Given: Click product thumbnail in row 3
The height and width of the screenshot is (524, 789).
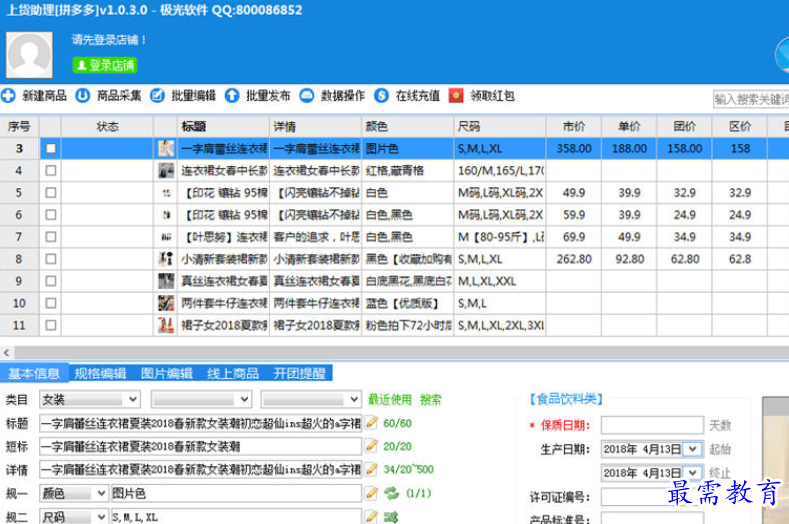Looking at the screenshot, I should coord(166,148).
